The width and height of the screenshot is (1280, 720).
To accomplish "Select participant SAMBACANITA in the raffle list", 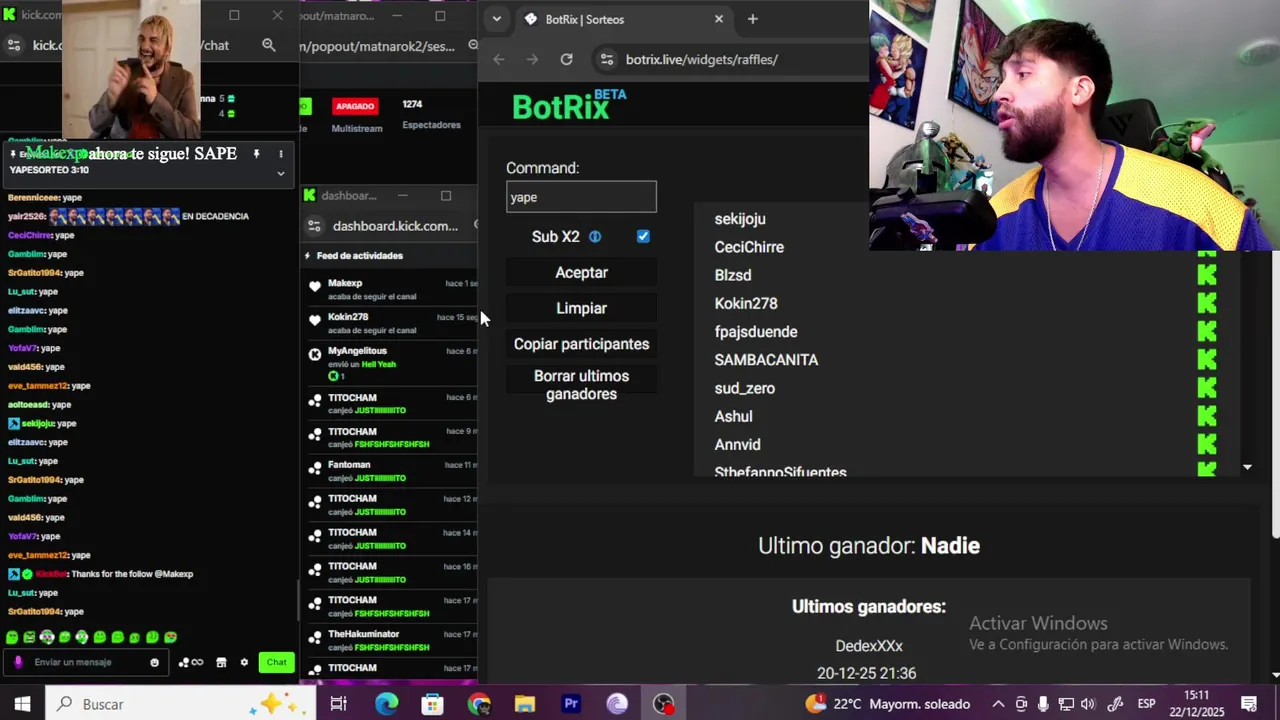I will tap(766, 360).
